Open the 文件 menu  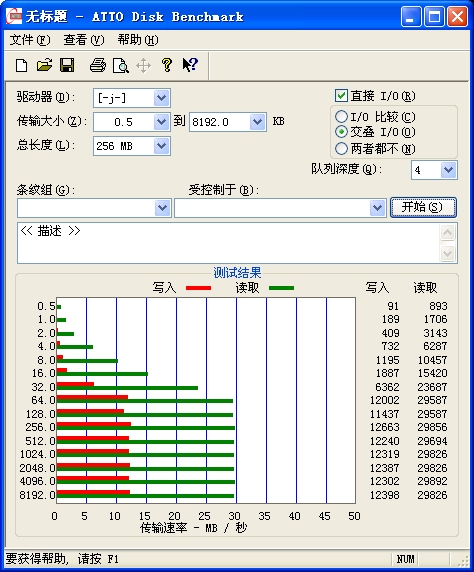(30, 40)
